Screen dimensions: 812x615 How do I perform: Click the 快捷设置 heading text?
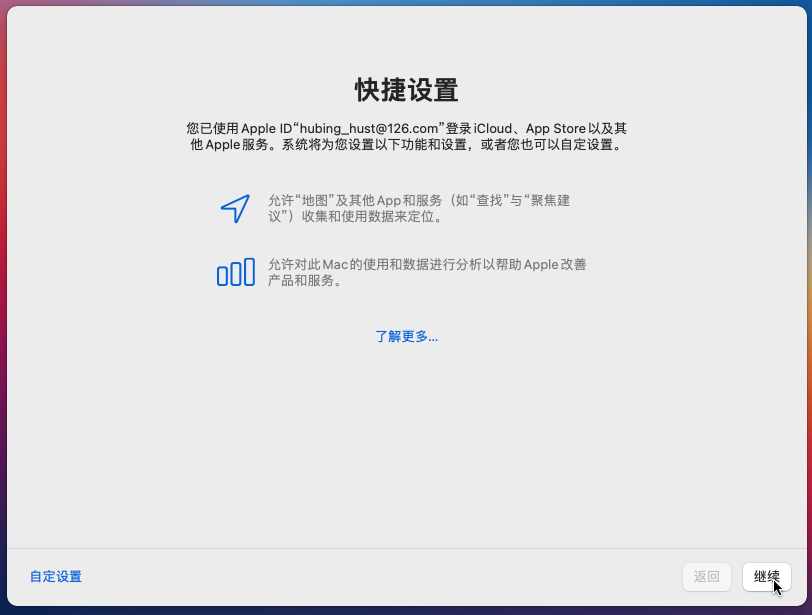[x=407, y=90]
